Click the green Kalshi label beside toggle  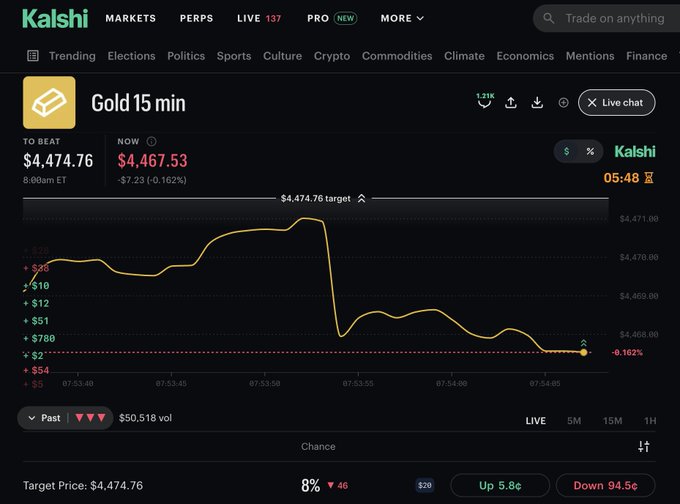634,151
